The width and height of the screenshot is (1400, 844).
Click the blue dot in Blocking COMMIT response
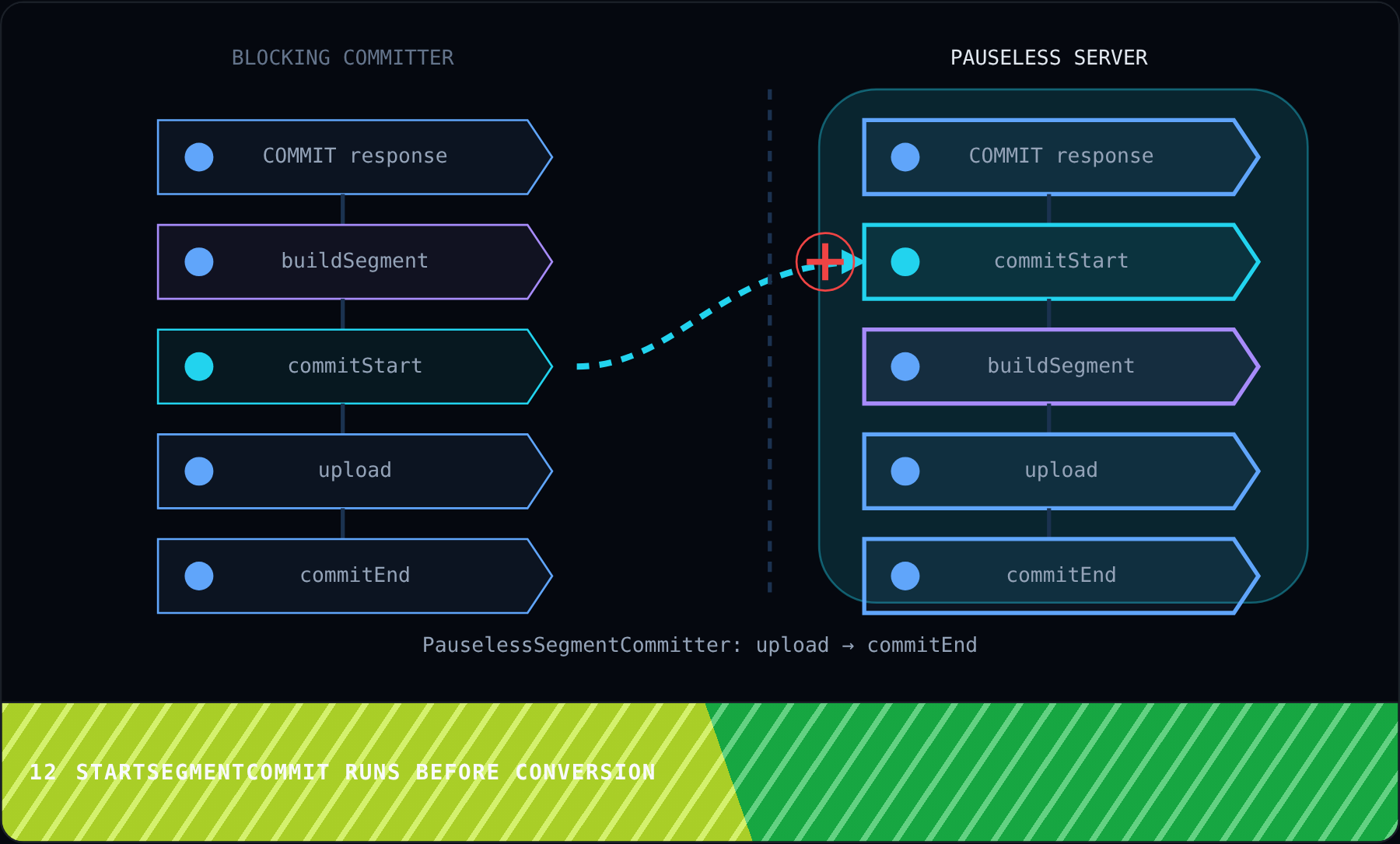(x=199, y=157)
